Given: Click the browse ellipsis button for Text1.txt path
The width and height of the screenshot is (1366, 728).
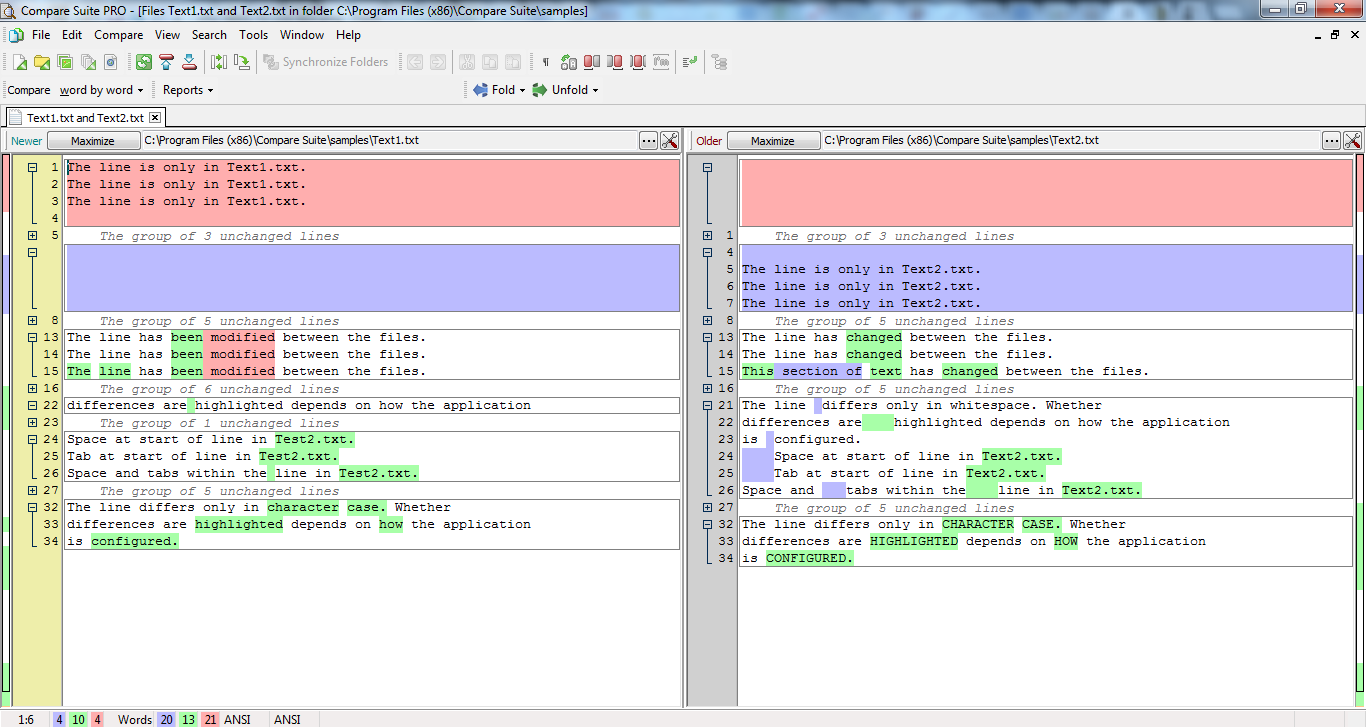Looking at the screenshot, I should pos(649,141).
